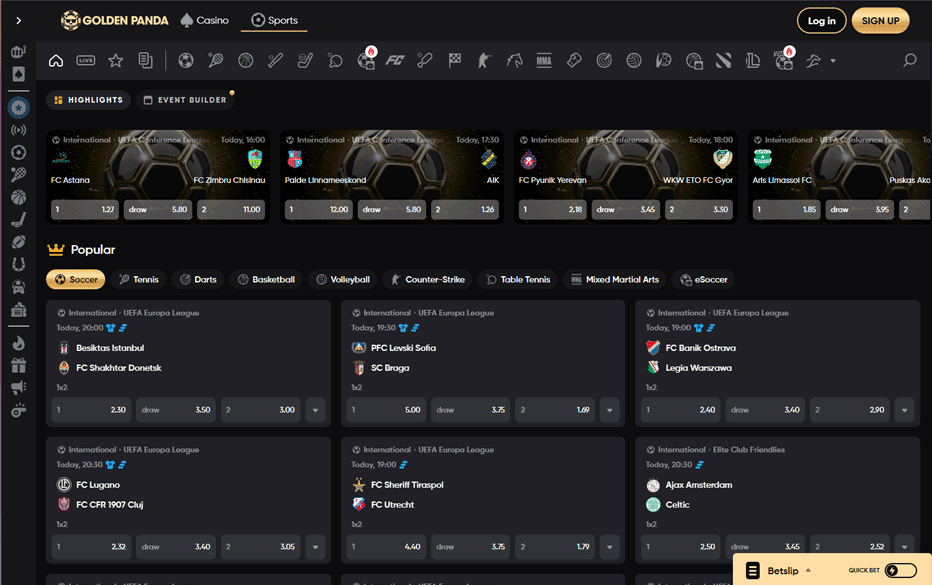Select the Darts popular filter
Image resolution: width=932 pixels, height=585 pixels.
(198, 279)
